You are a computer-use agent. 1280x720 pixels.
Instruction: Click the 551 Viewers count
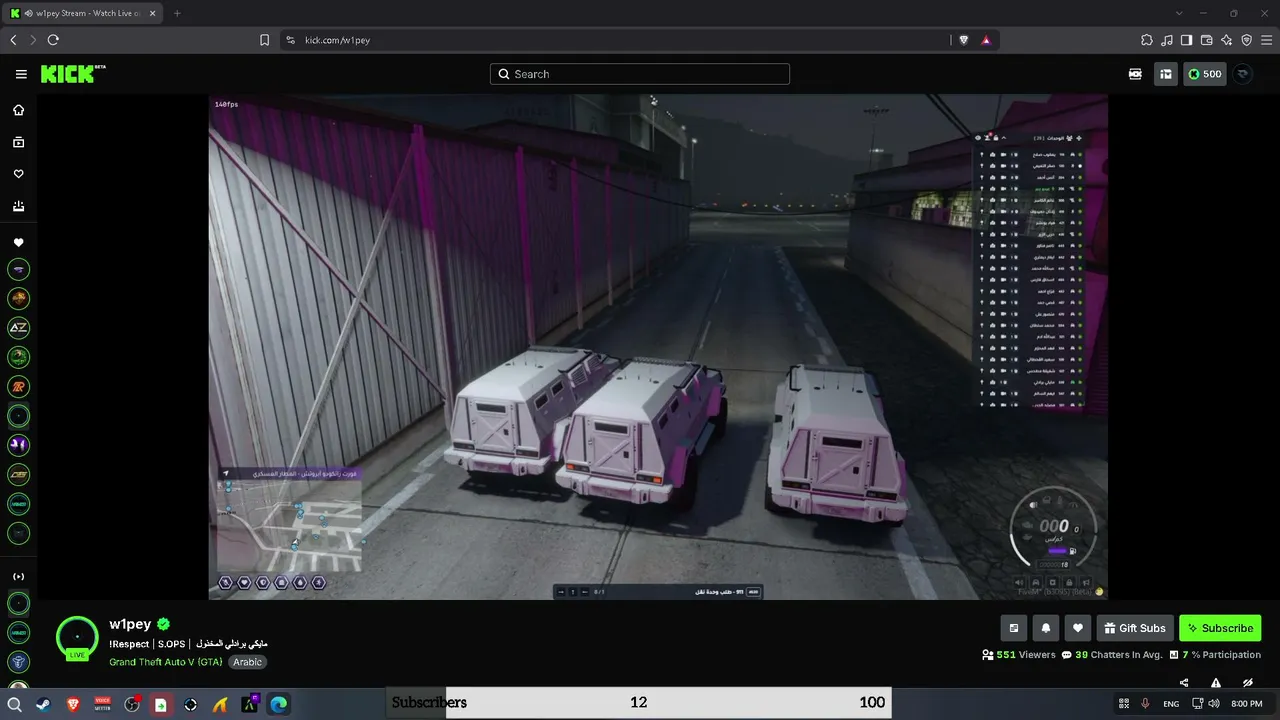1019,655
